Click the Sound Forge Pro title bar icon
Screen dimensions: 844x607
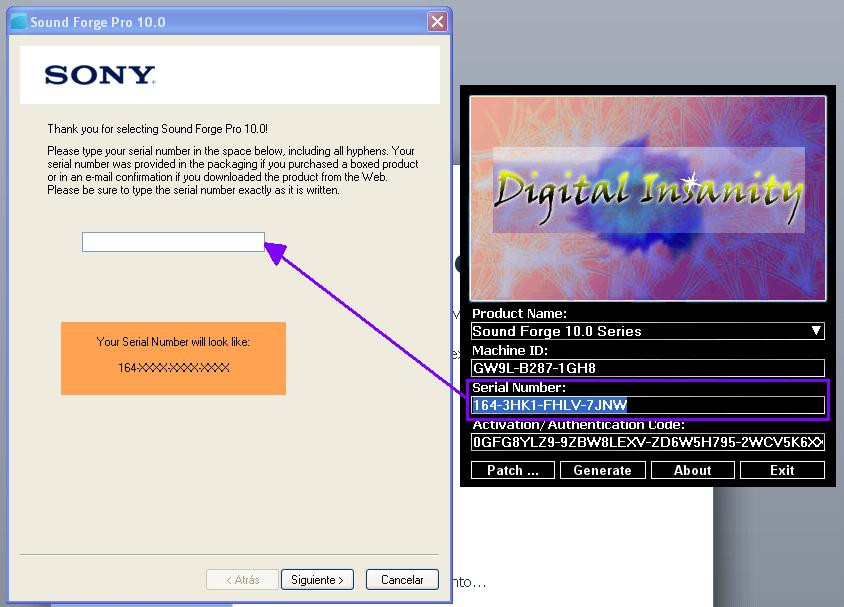[x=19, y=22]
